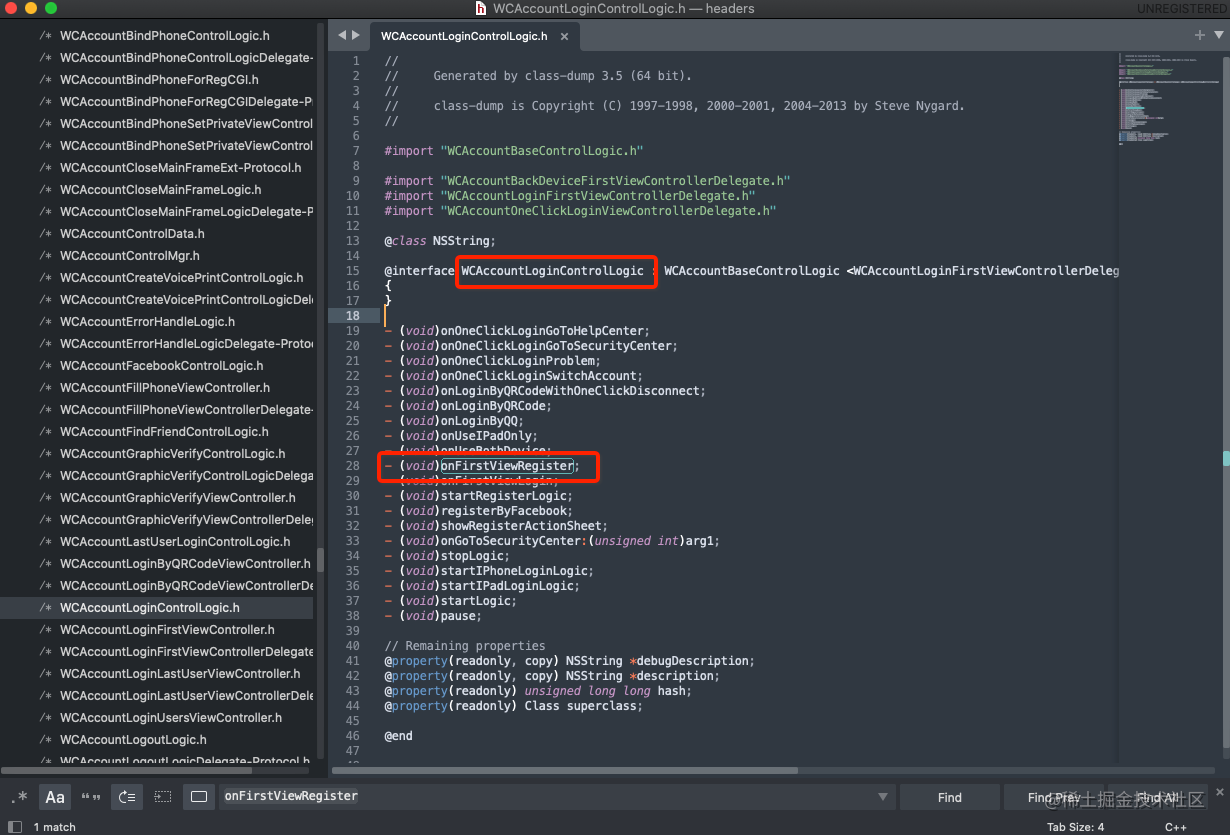This screenshot has height=835, width=1230.
Task: Open WCAccountErrorHandleLogic.h in the sidebar
Action: point(147,322)
